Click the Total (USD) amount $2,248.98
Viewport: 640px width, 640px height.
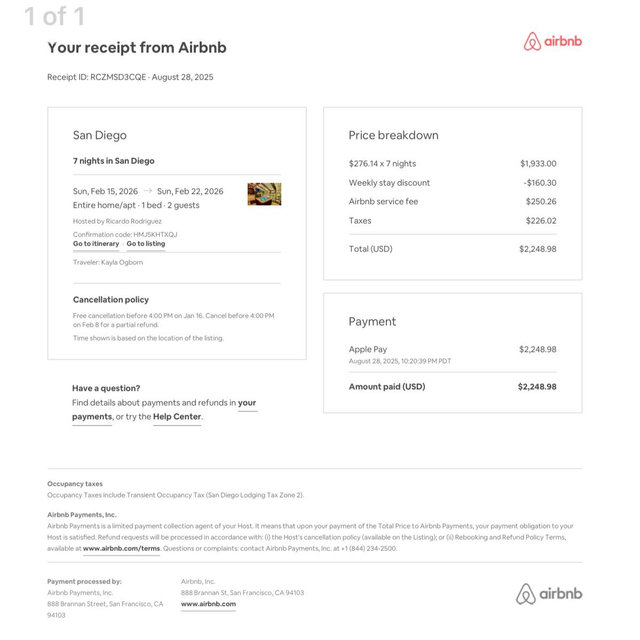(x=538, y=249)
